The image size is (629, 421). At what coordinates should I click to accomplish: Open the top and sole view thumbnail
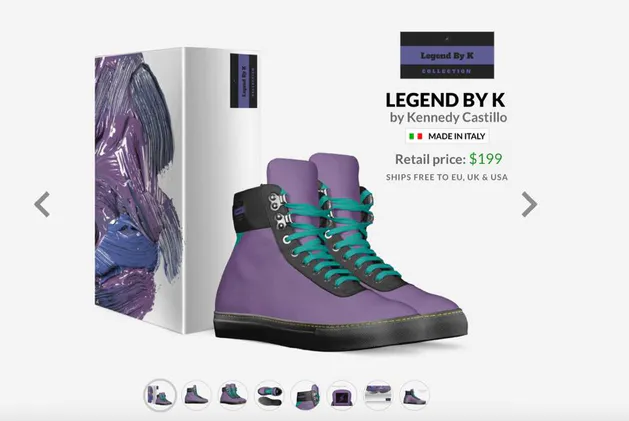(269, 395)
